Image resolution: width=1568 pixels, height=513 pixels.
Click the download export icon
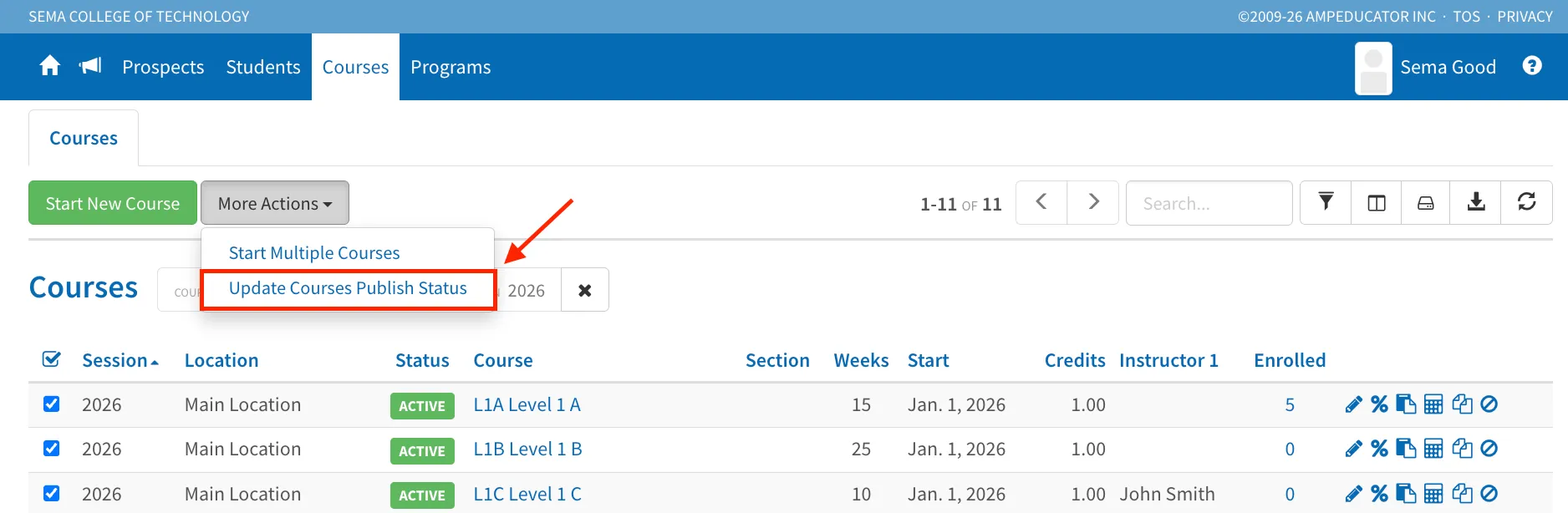[x=1476, y=202]
